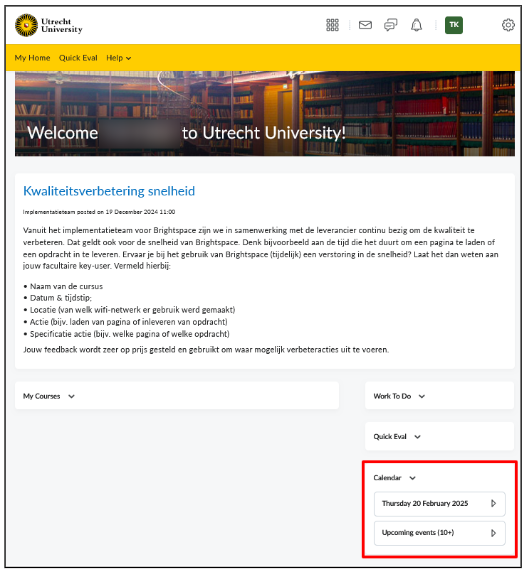
Task: Open subscription alerts chat bubbles icon
Action: 390,25
